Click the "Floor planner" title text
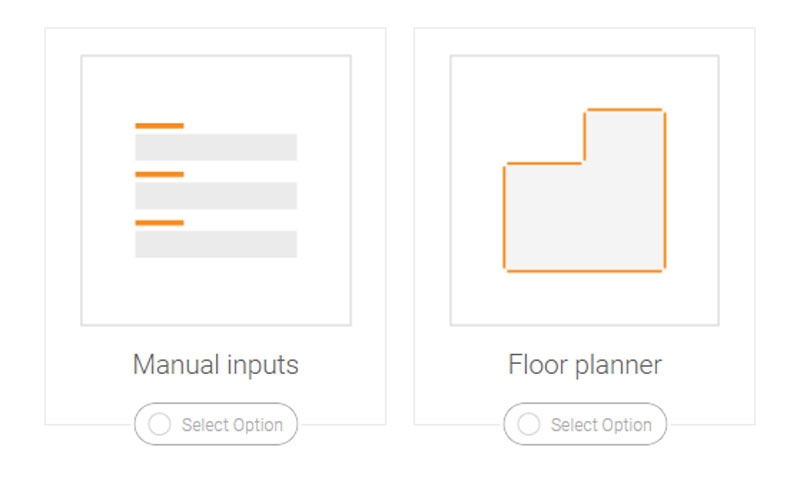 point(585,365)
